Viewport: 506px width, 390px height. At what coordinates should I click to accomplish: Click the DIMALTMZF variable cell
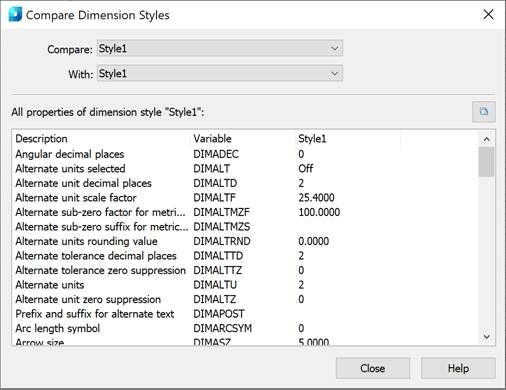221,212
